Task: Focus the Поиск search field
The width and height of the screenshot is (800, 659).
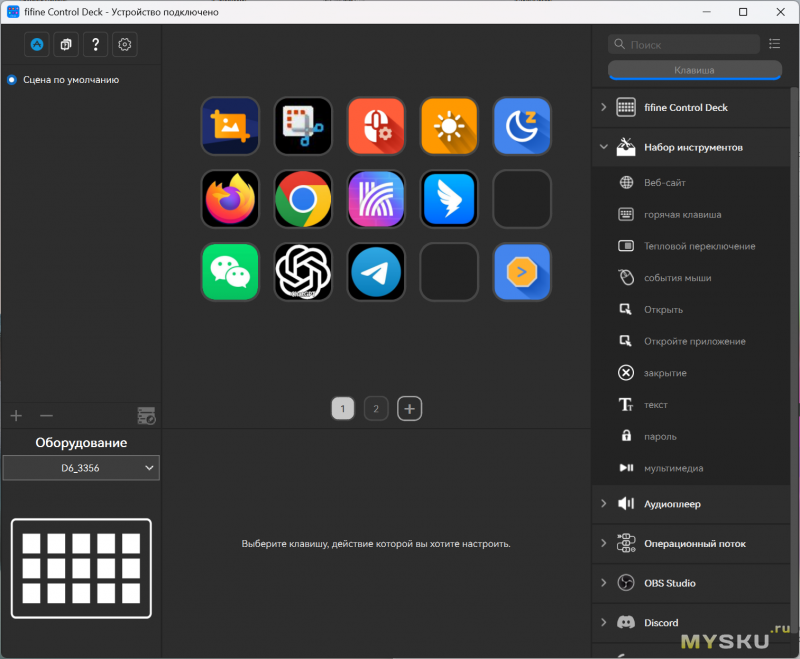Action: [x=684, y=44]
